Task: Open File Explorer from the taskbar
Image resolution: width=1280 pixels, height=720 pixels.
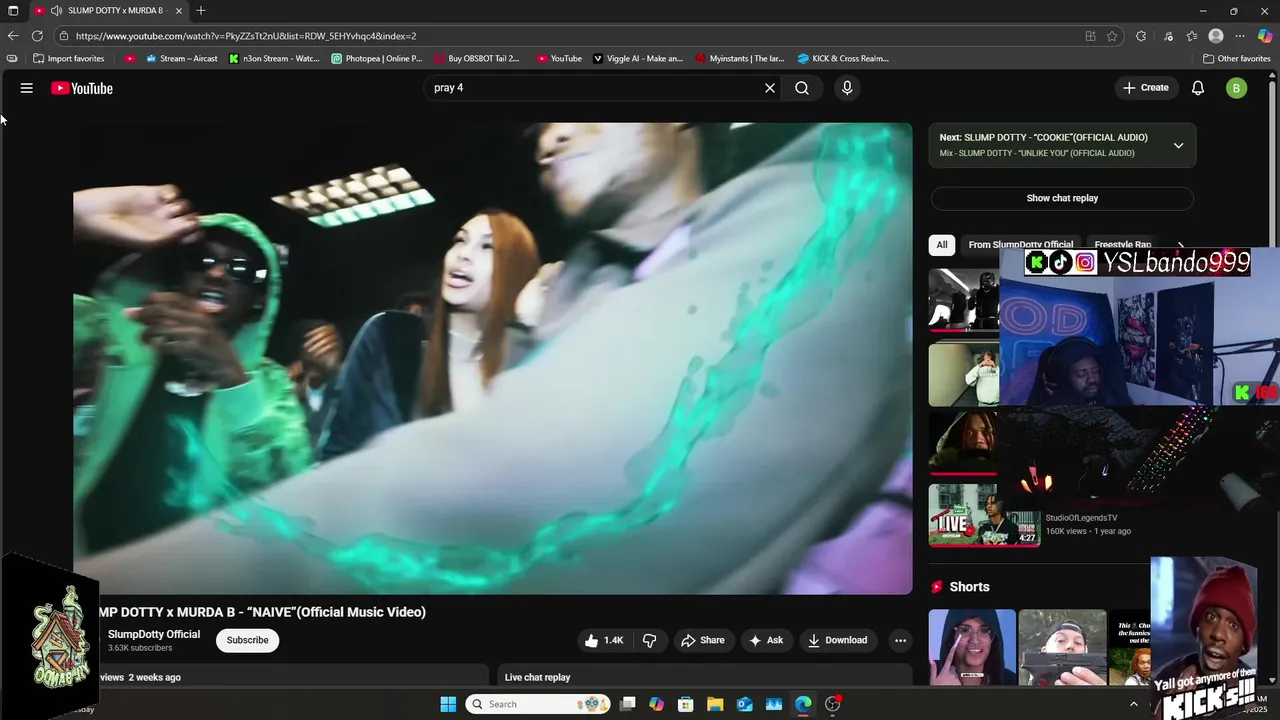Action: pyautogui.click(x=715, y=704)
